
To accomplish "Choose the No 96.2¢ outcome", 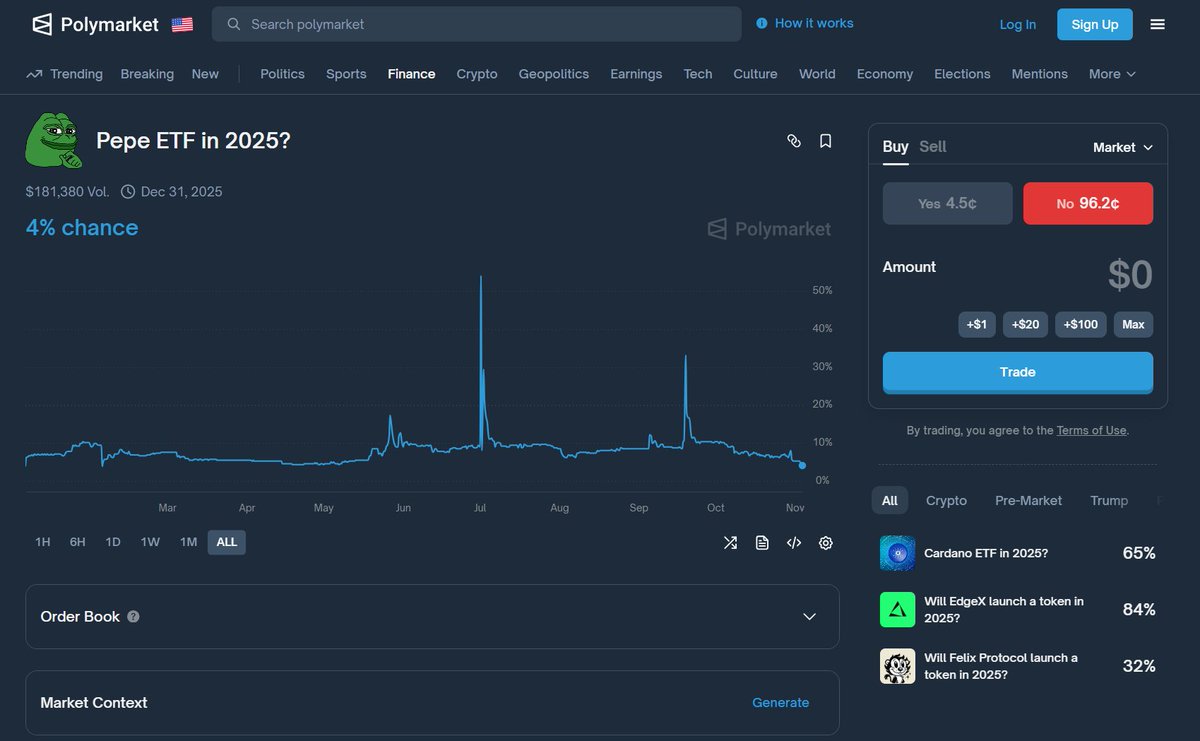I will [1088, 203].
